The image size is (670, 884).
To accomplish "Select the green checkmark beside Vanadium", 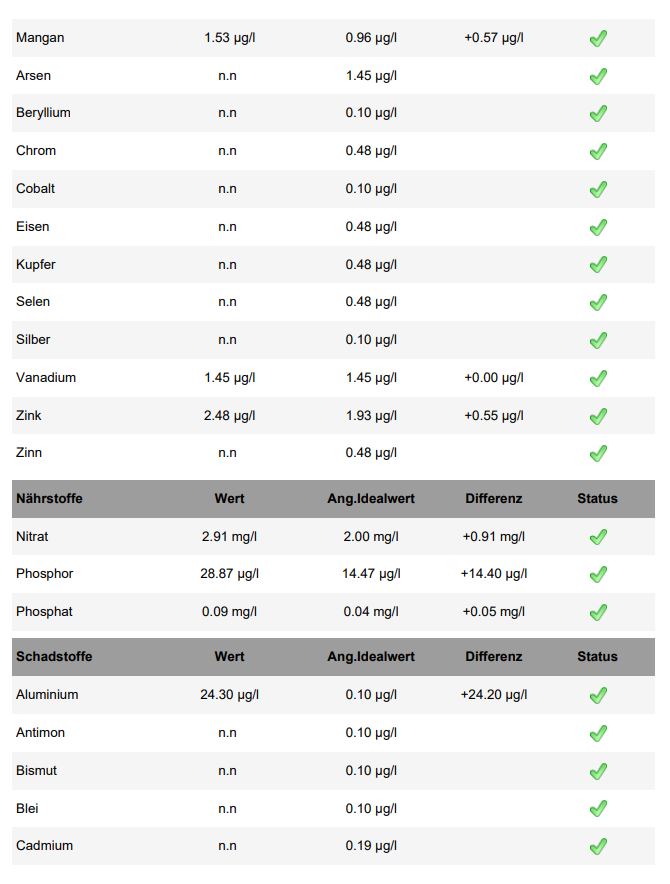I will 598,378.
